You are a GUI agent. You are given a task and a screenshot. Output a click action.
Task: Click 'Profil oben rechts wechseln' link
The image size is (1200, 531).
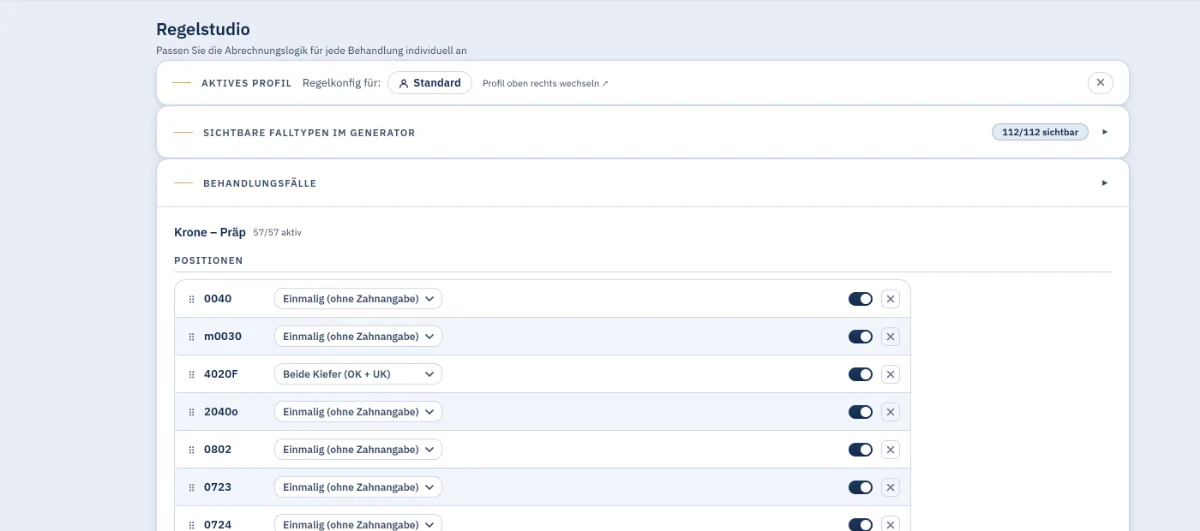point(545,83)
